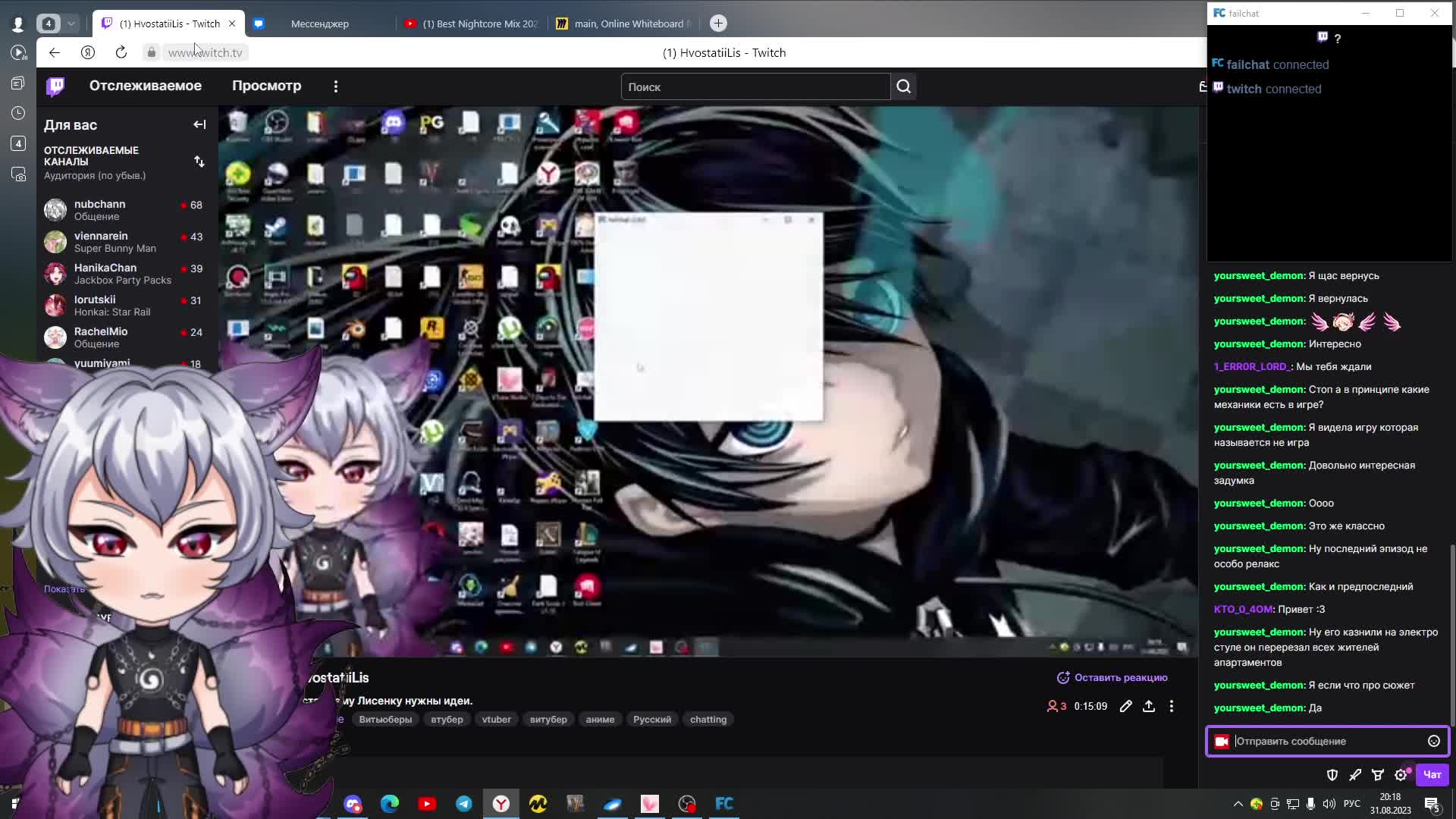Click the аниме tag
The width and height of the screenshot is (1456, 819).
(x=600, y=719)
